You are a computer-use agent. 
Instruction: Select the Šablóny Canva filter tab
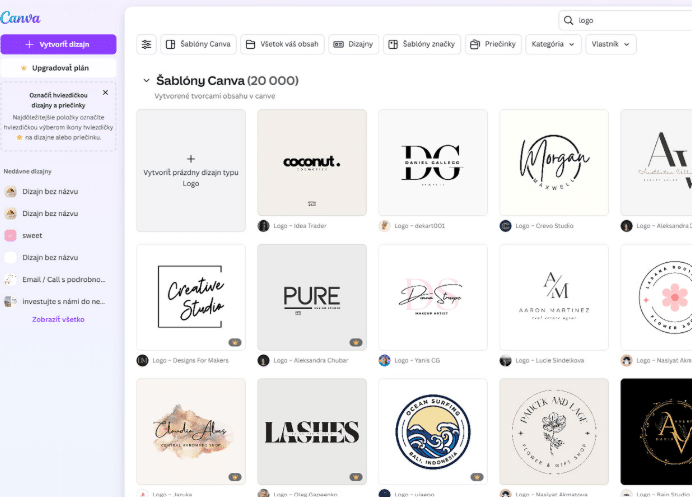click(198, 44)
